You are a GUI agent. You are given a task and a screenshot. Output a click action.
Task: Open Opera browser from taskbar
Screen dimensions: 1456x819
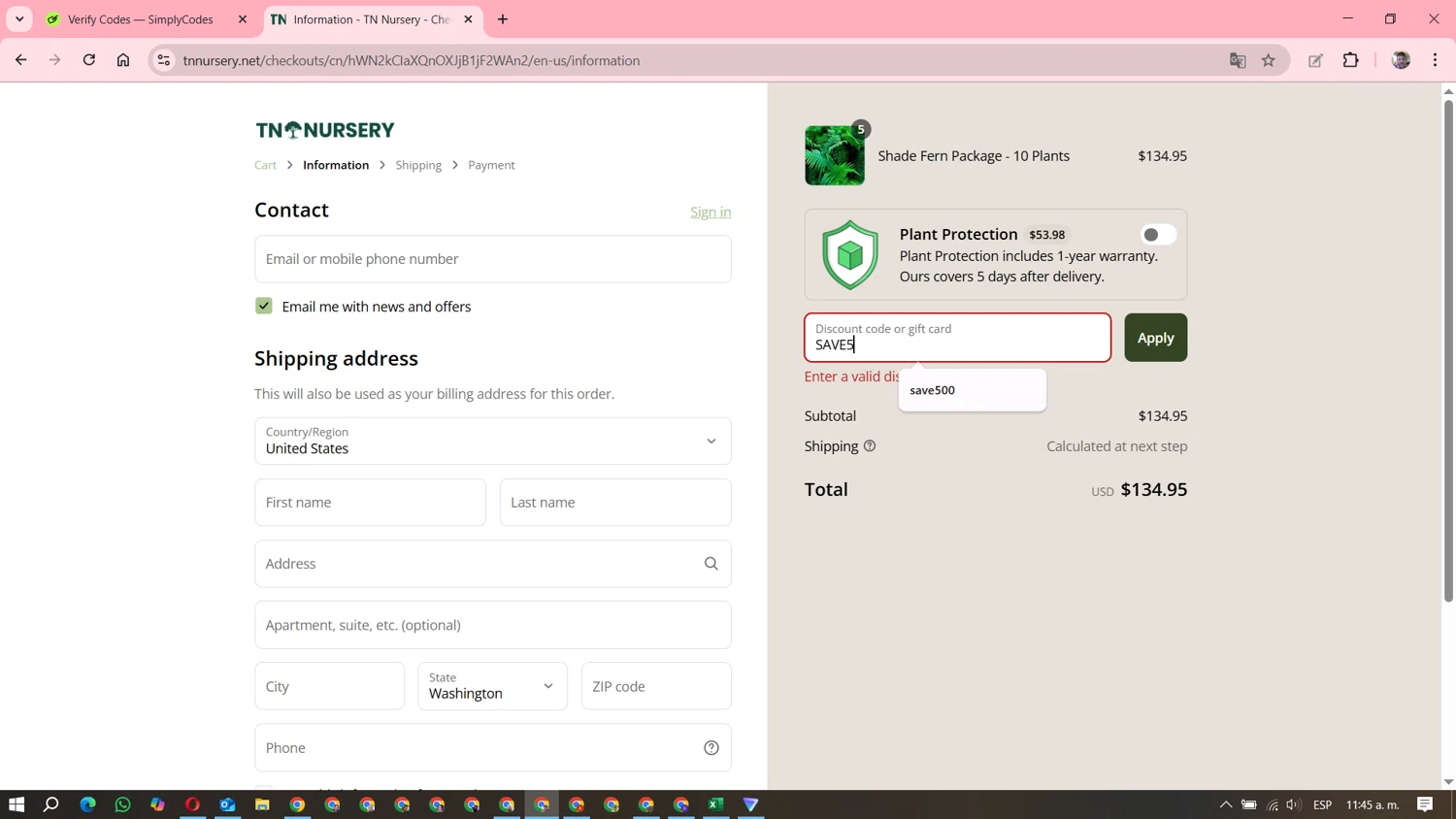point(192,804)
